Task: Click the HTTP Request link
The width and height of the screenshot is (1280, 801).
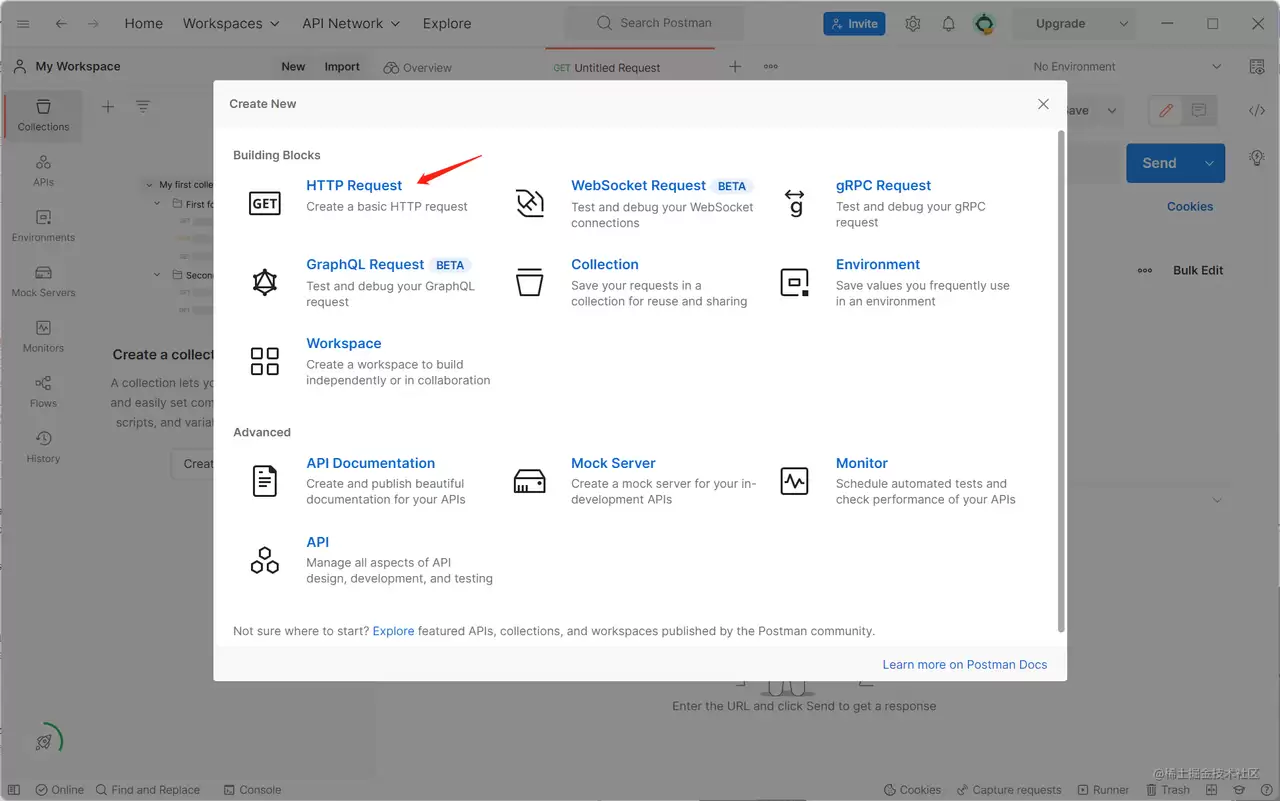Action: (x=354, y=185)
